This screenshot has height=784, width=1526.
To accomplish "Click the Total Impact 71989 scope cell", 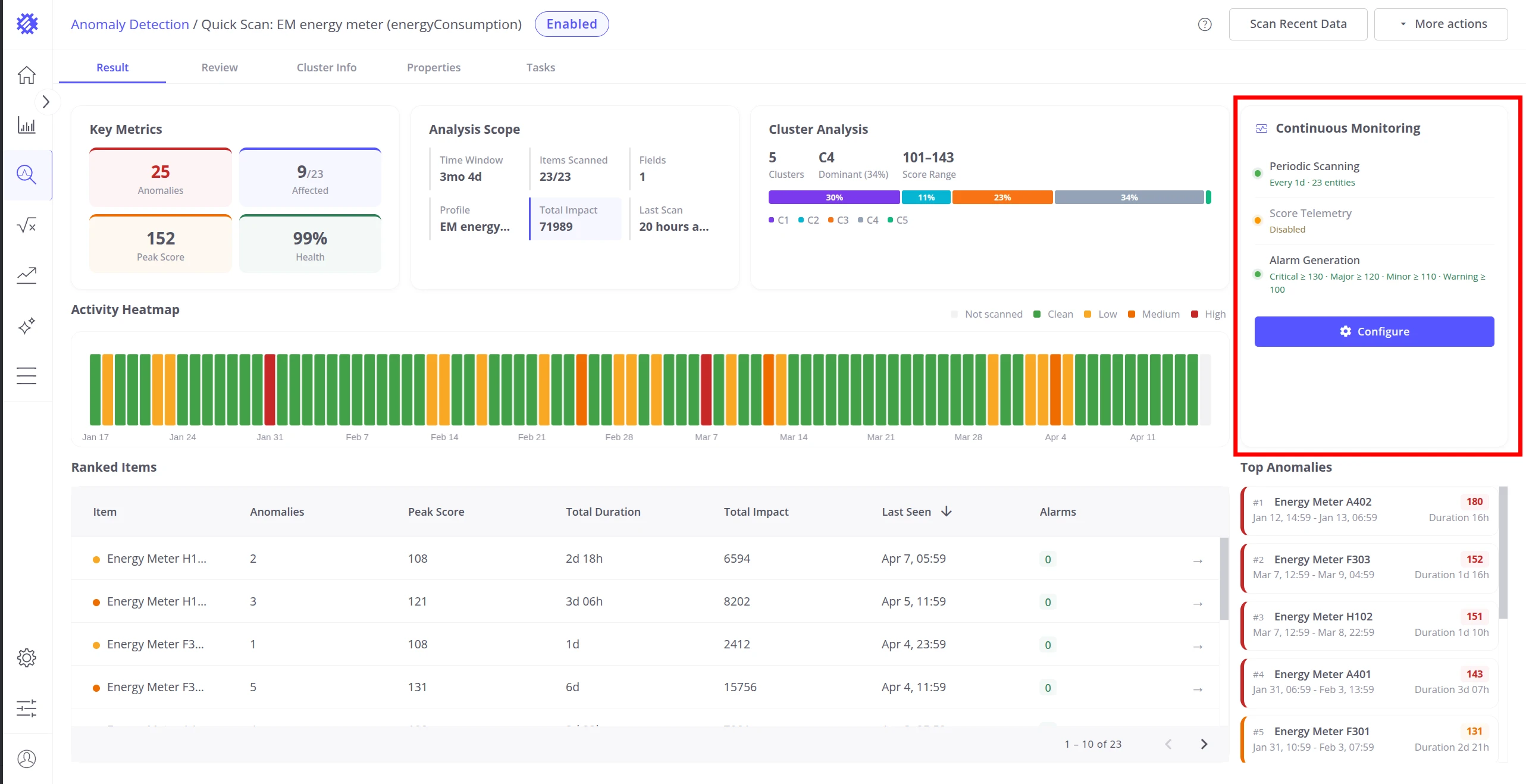I will [x=575, y=219].
